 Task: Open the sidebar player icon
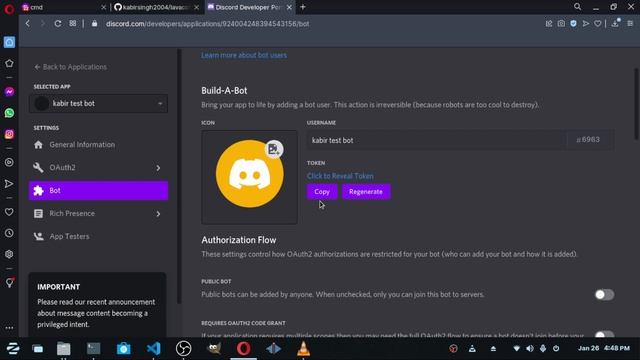point(9,162)
